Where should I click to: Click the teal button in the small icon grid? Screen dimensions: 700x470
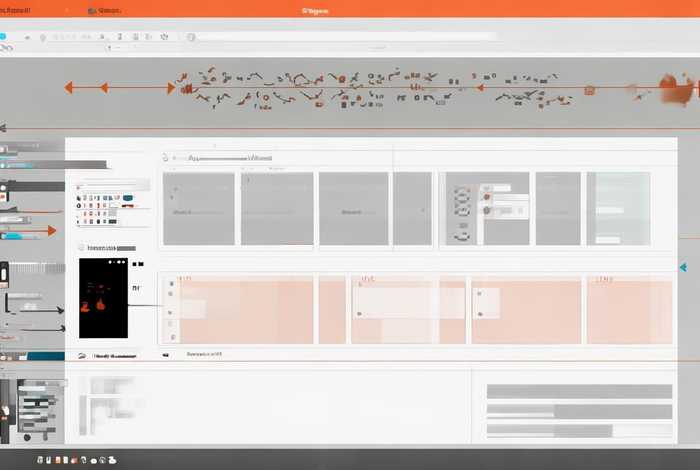(129, 199)
